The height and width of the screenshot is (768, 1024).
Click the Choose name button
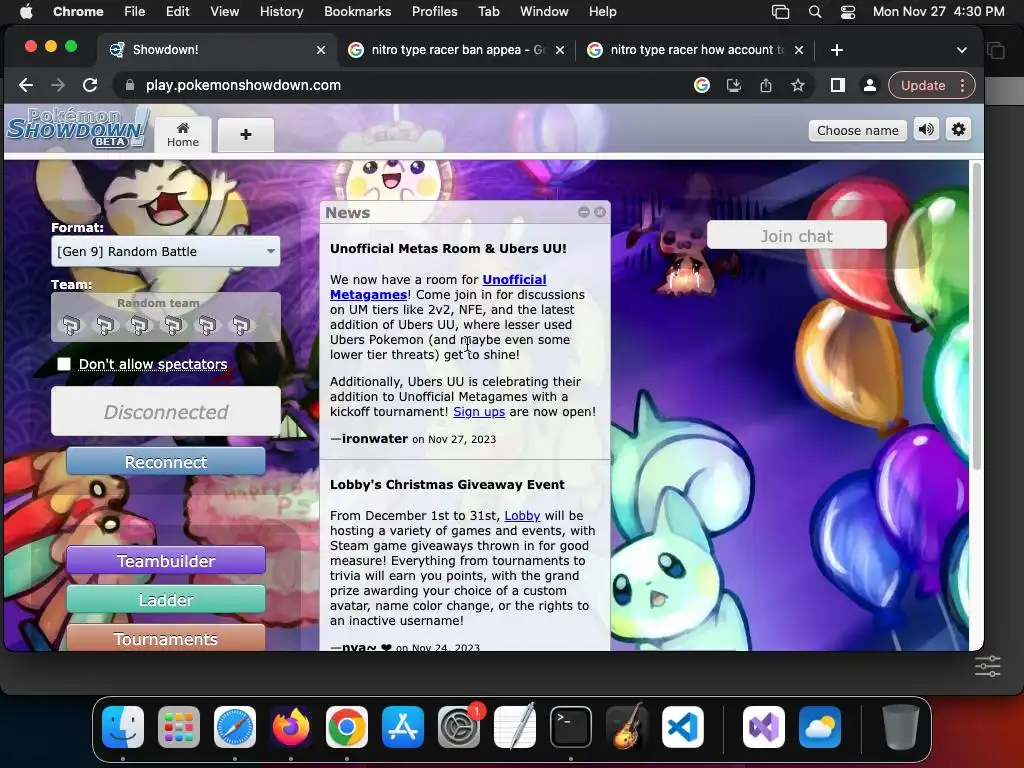[857, 130]
